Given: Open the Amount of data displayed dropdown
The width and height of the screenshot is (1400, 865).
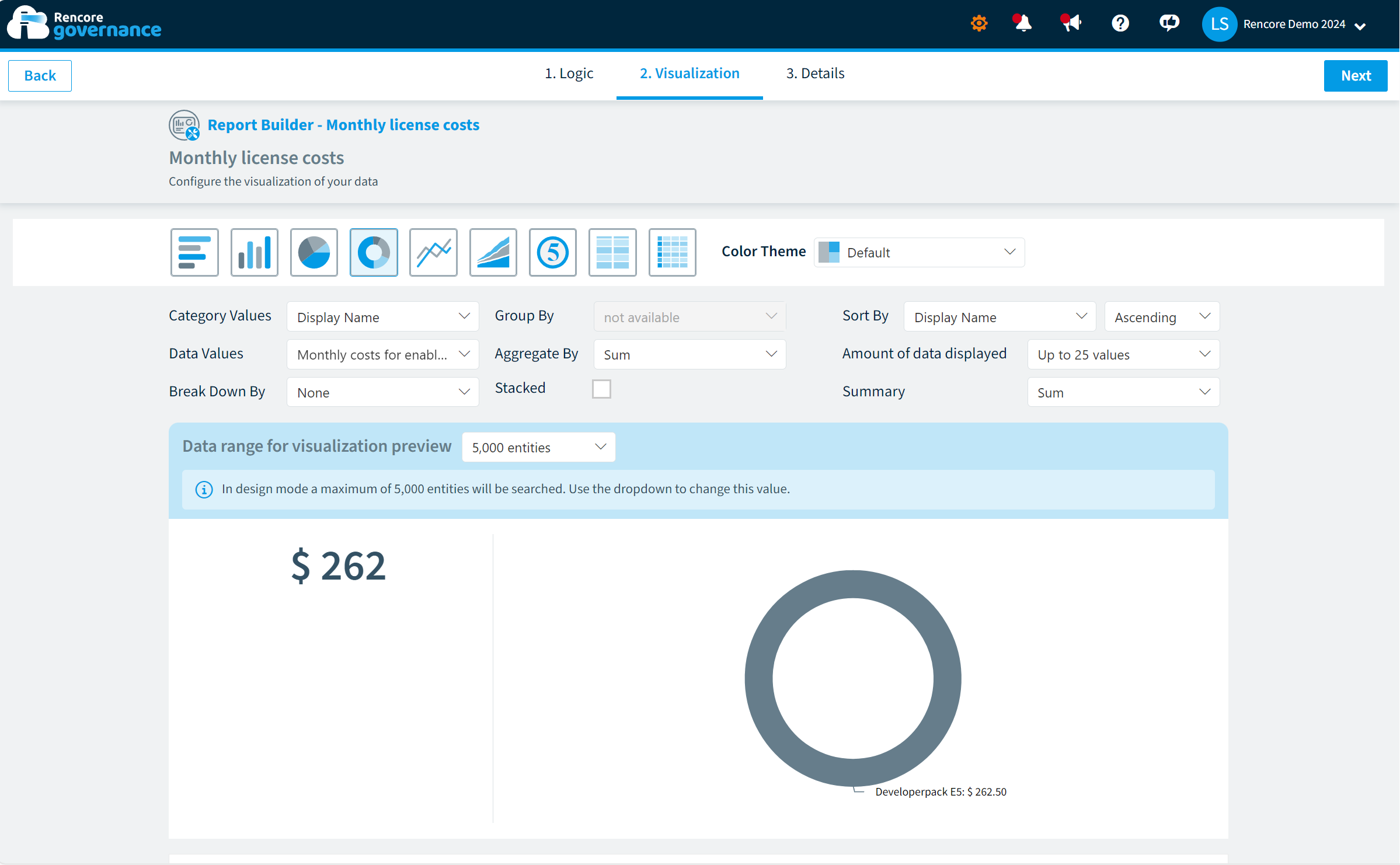Looking at the screenshot, I should click(x=1123, y=354).
